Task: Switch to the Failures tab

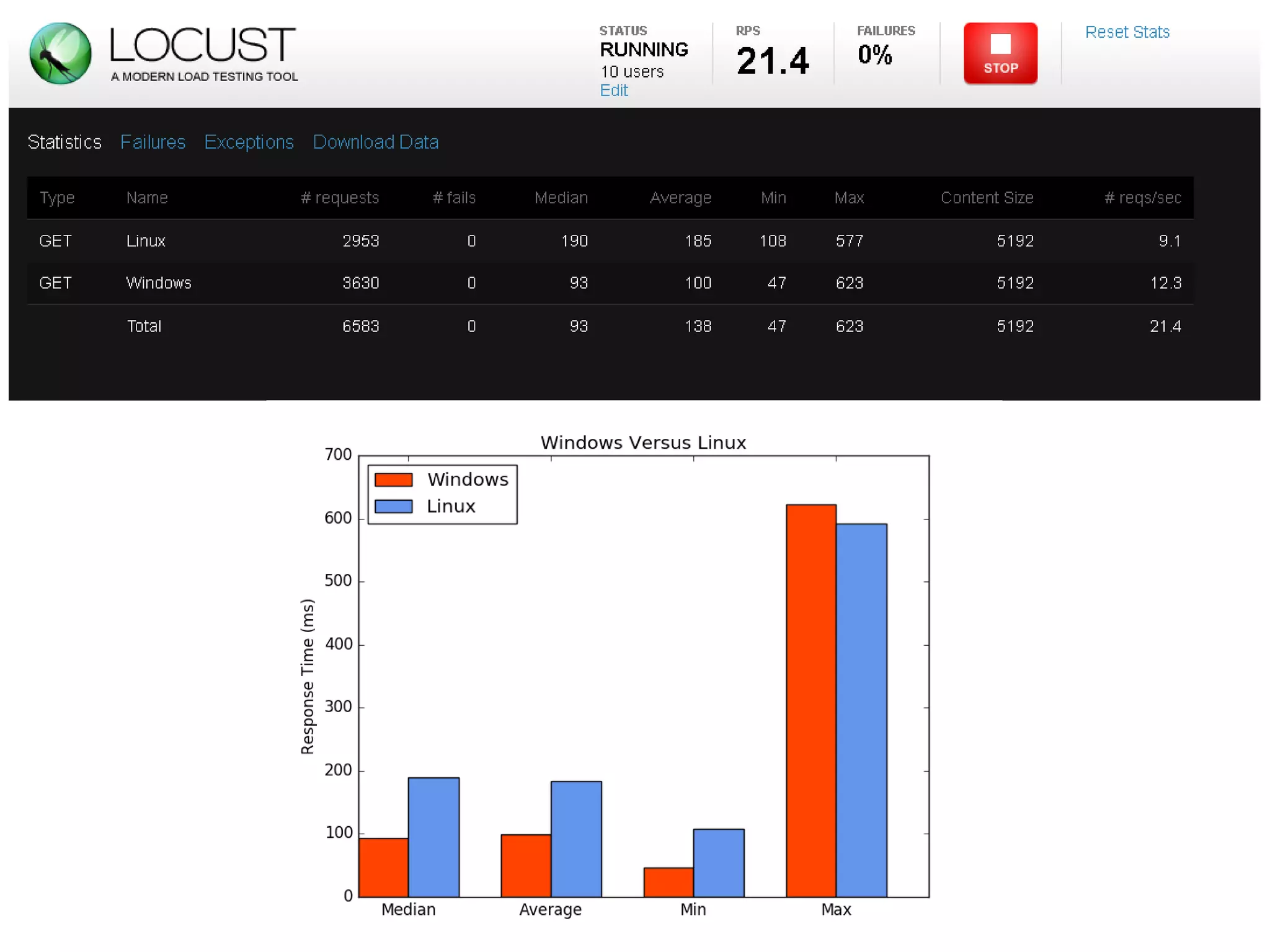Action: (153, 142)
